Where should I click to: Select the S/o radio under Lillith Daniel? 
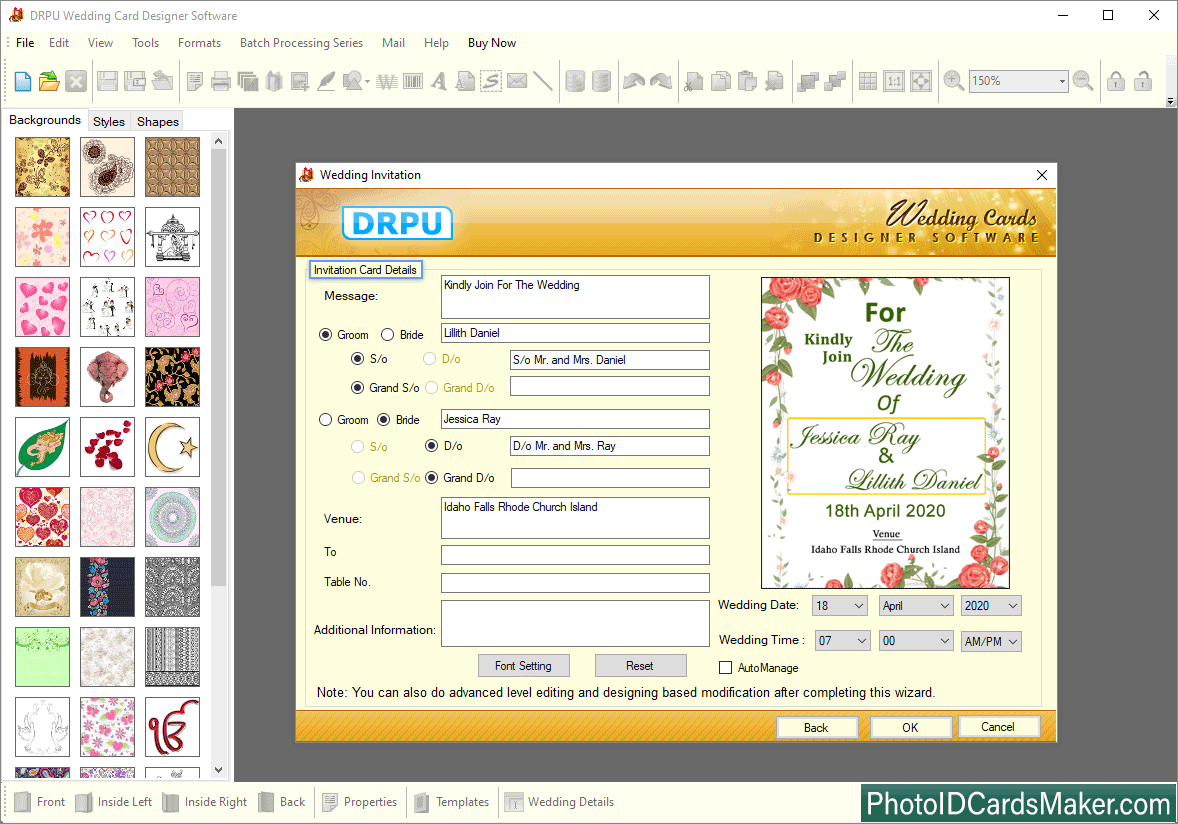(x=358, y=359)
